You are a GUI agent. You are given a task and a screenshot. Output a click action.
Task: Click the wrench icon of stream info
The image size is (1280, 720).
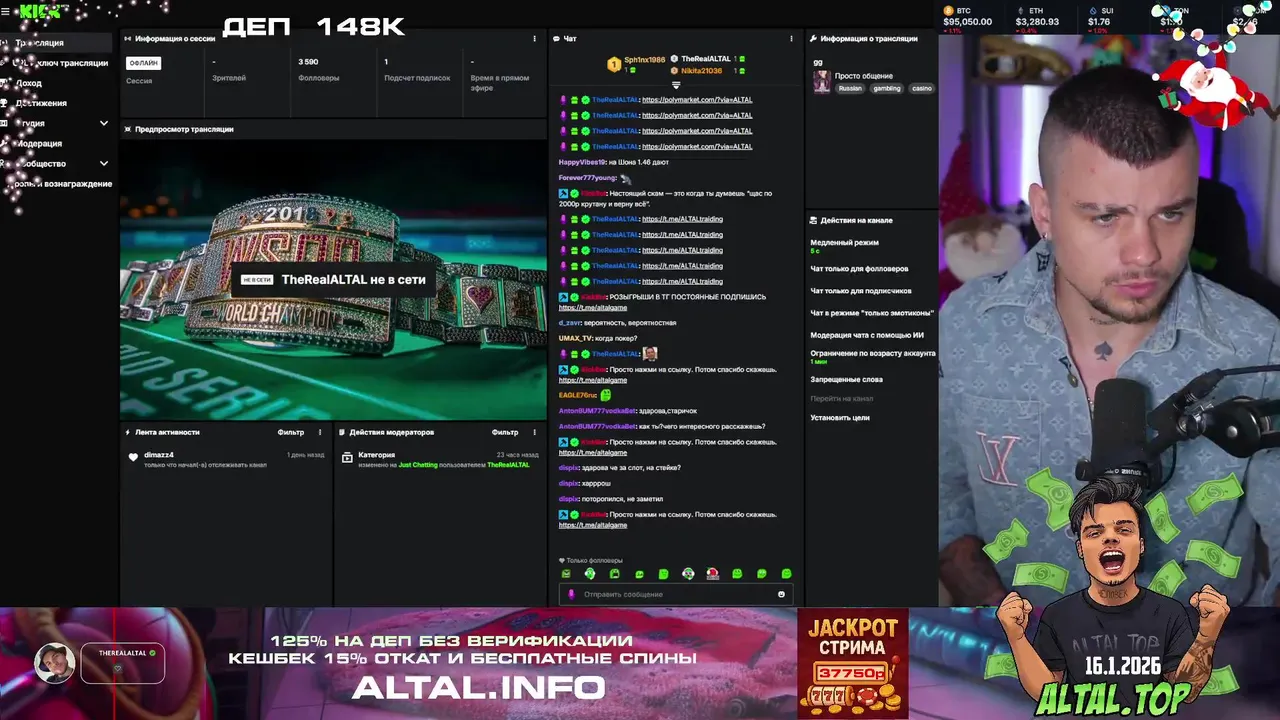(x=813, y=39)
